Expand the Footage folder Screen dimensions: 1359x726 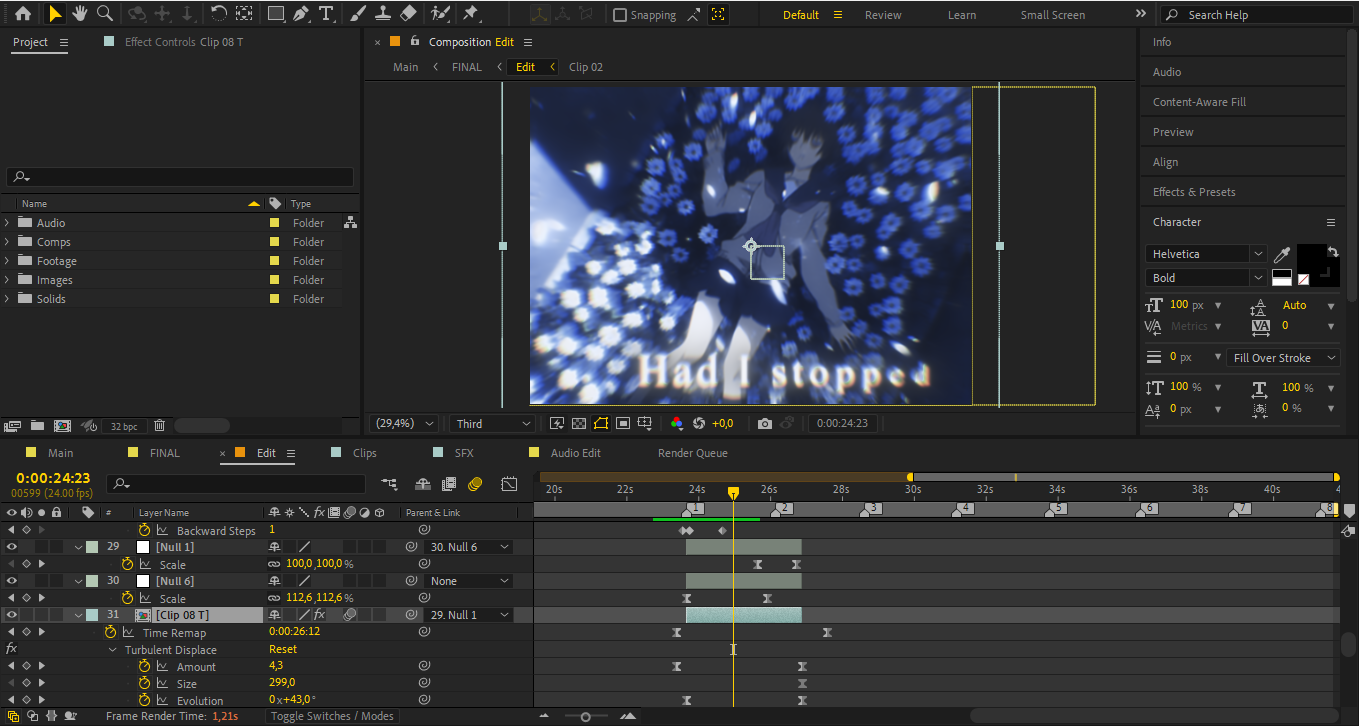[8, 261]
